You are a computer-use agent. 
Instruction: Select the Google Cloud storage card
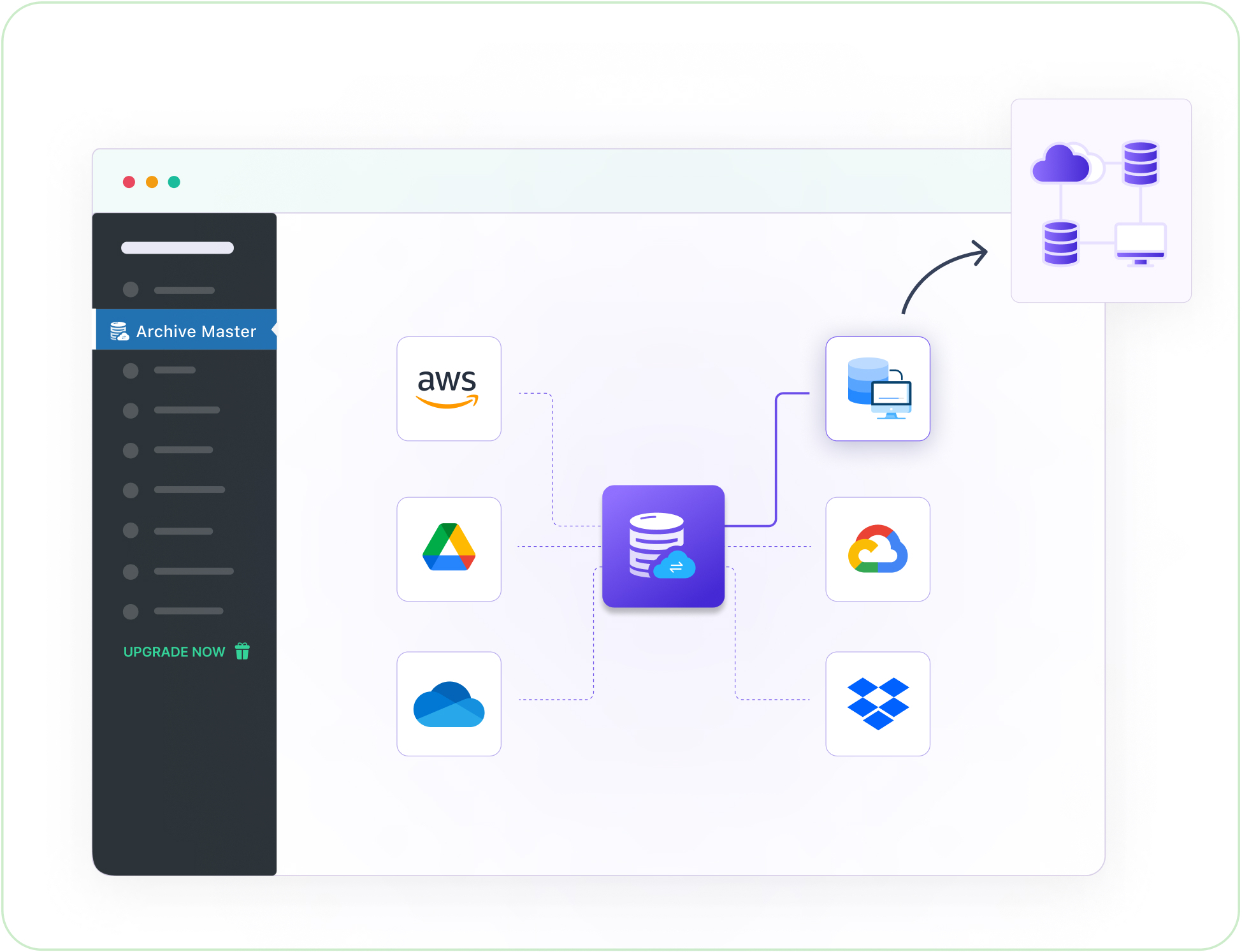(878, 549)
